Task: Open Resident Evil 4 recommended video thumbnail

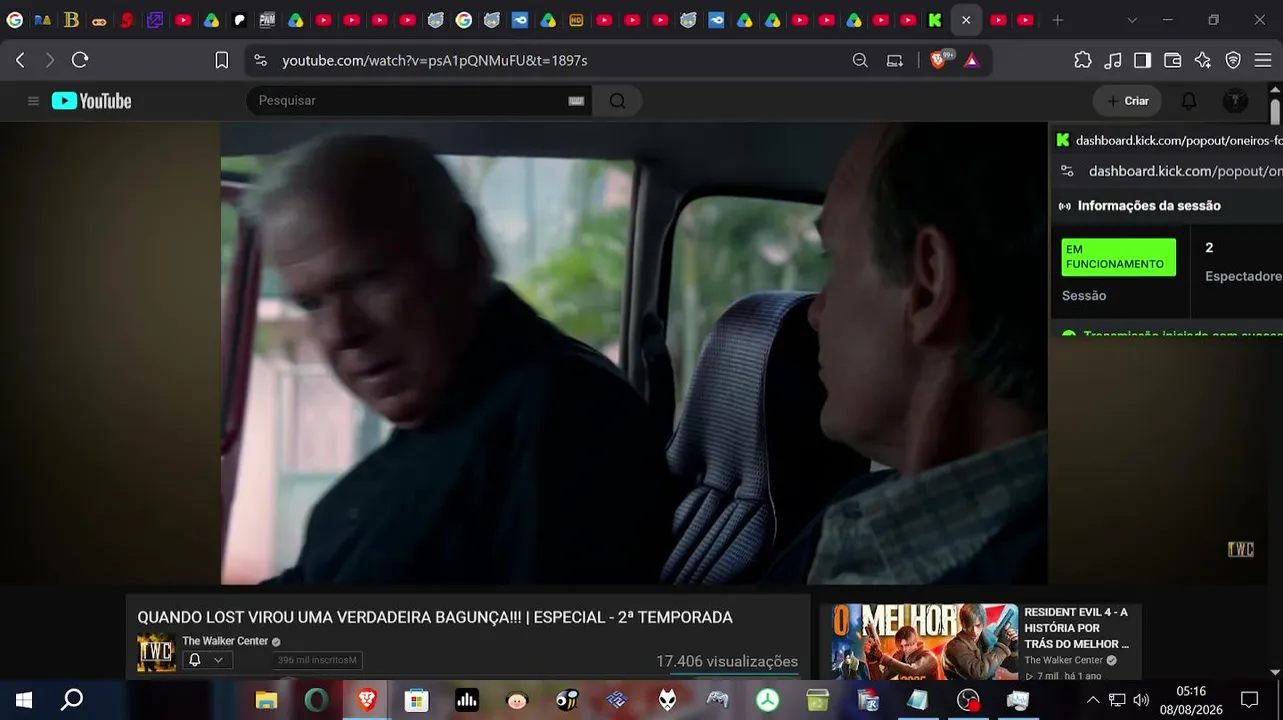Action: [x=918, y=641]
